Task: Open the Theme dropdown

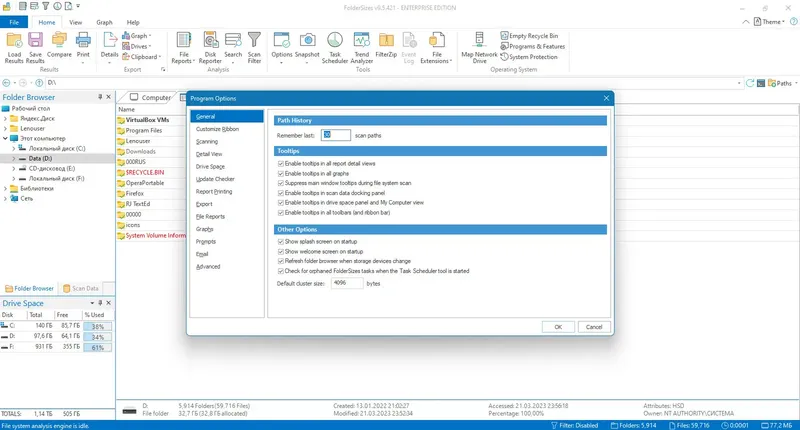Action: click(x=769, y=22)
